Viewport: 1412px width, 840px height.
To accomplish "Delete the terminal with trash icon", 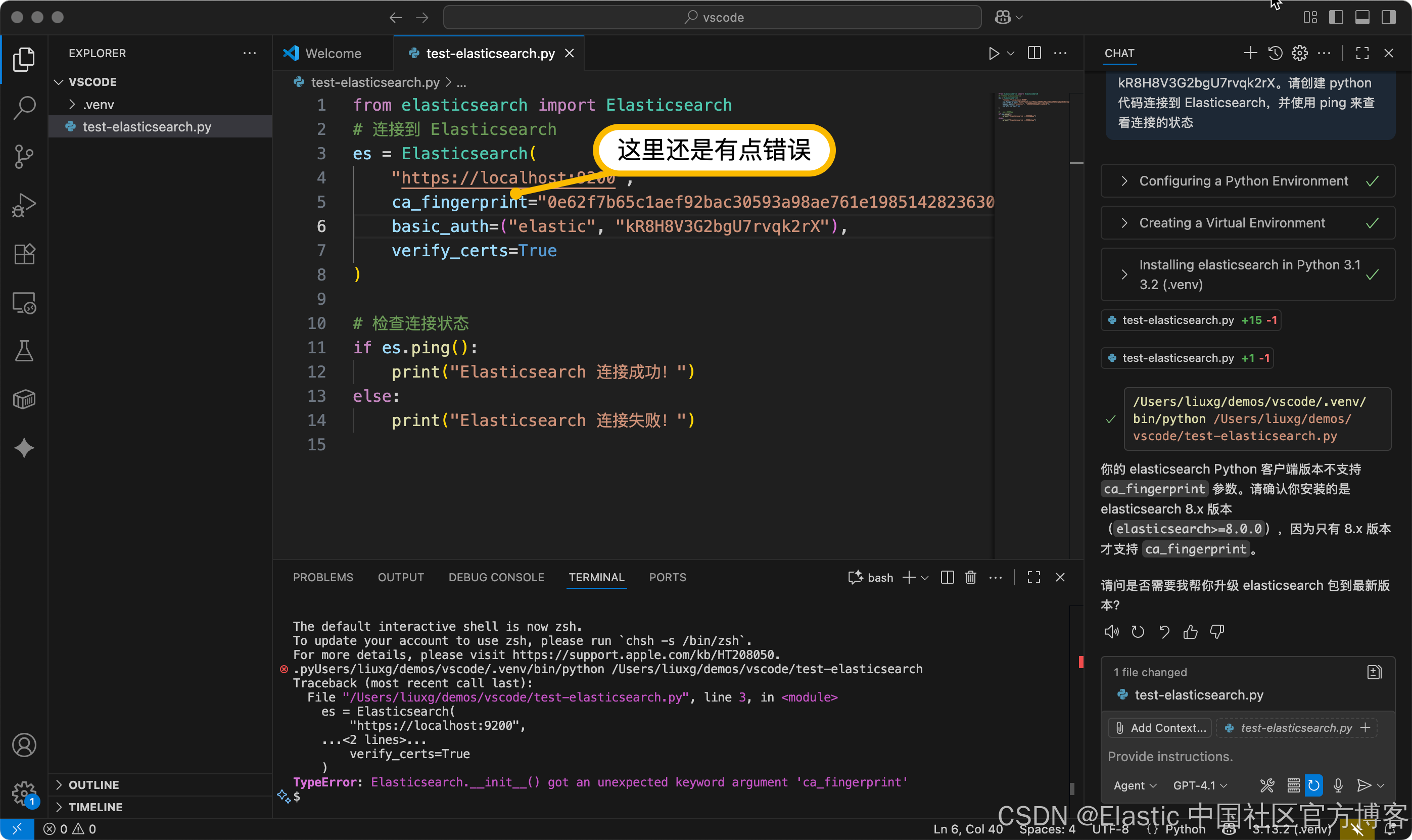I will (971, 577).
